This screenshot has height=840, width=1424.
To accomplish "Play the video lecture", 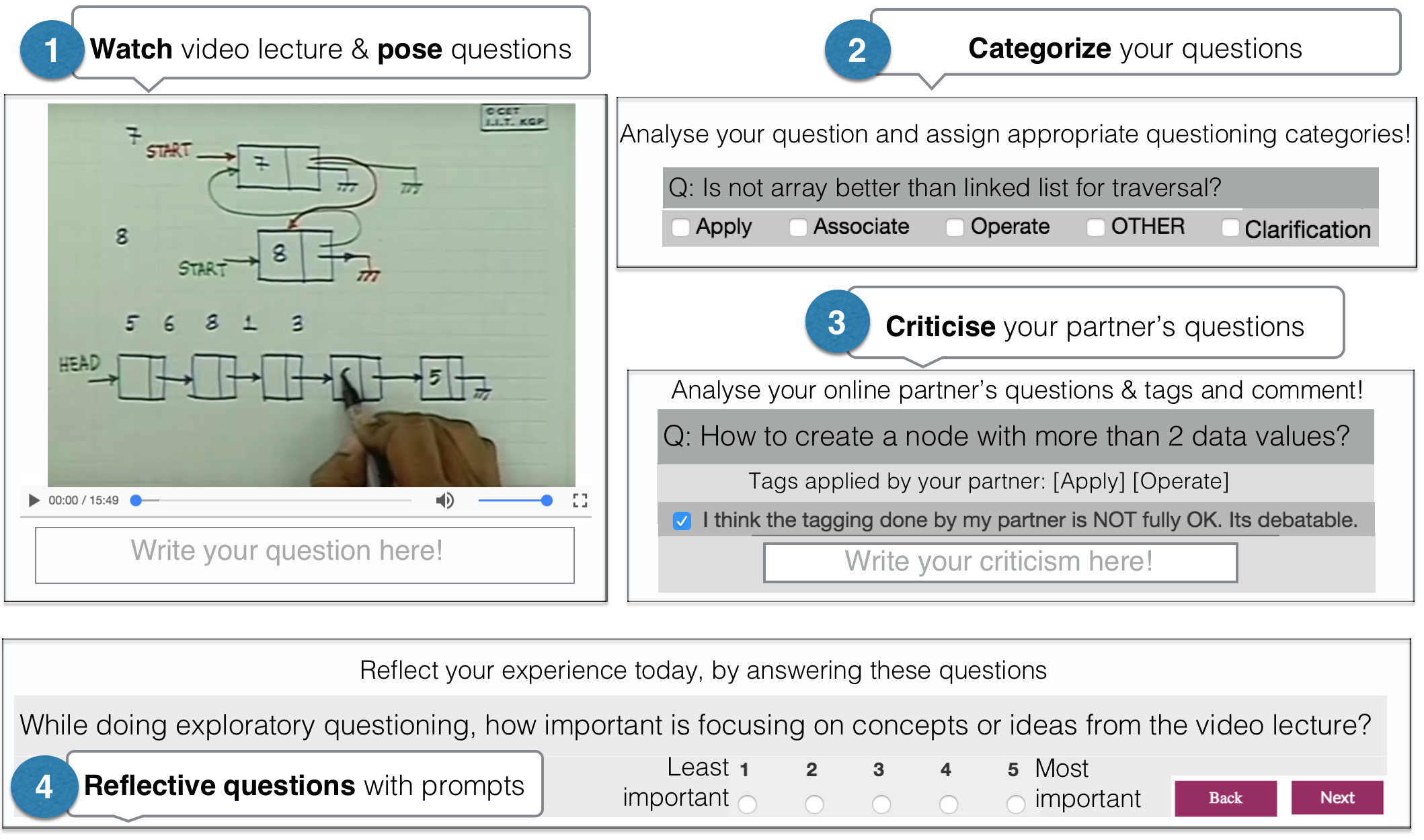I will point(34,500).
